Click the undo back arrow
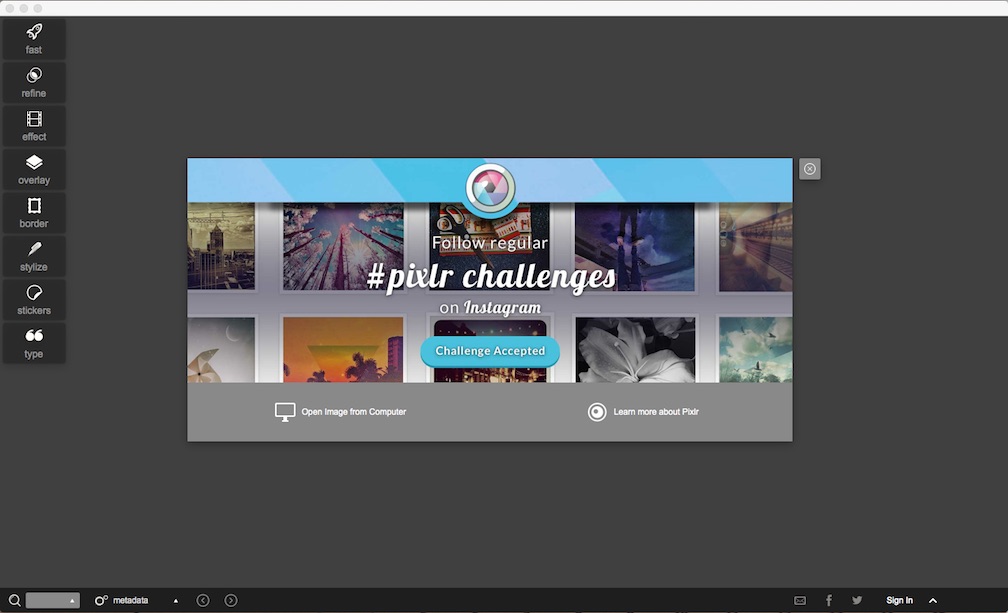This screenshot has height=613, width=1008. [202, 600]
